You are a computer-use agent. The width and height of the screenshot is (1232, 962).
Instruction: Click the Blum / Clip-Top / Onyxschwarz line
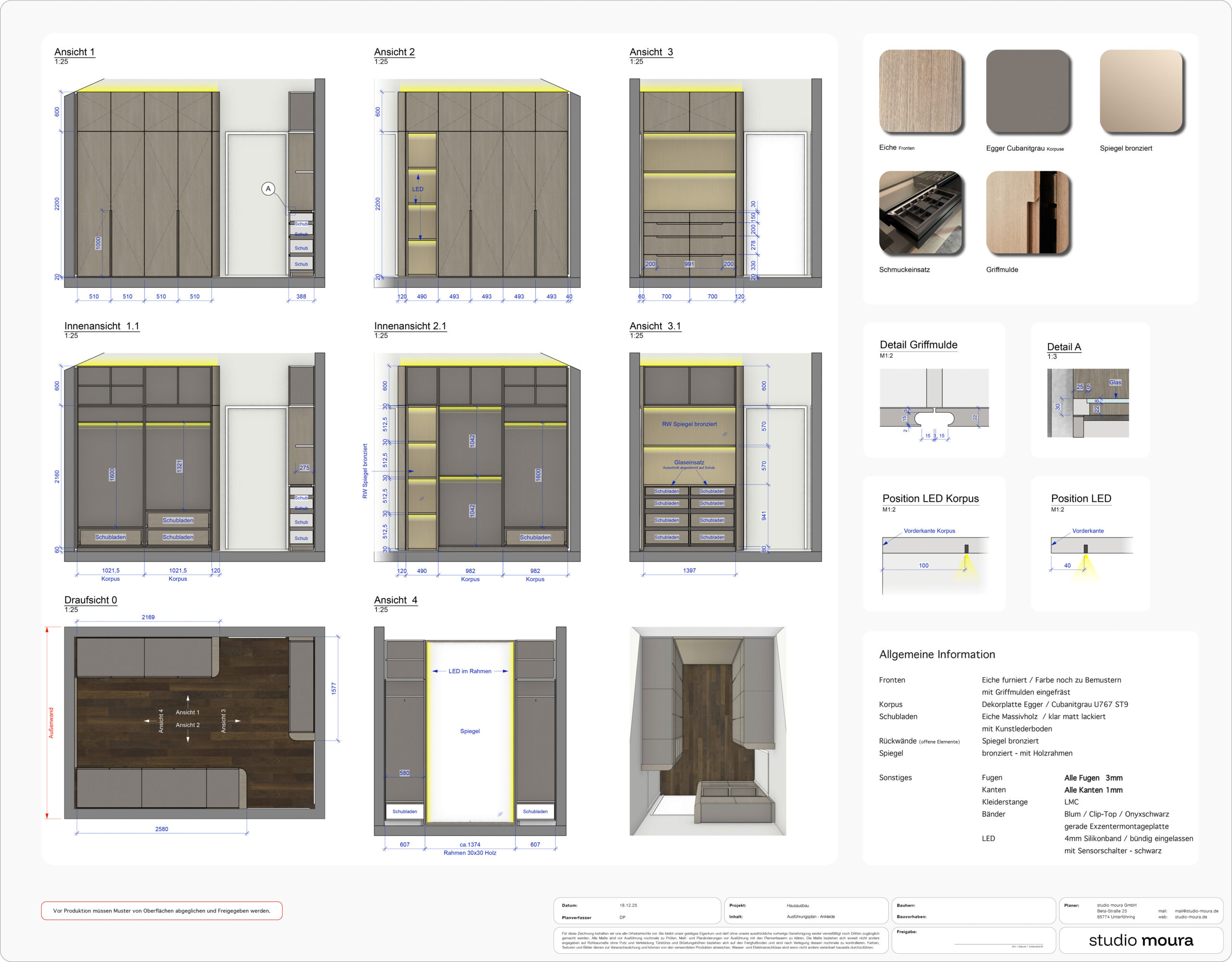pyautogui.click(x=1116, y=814)
